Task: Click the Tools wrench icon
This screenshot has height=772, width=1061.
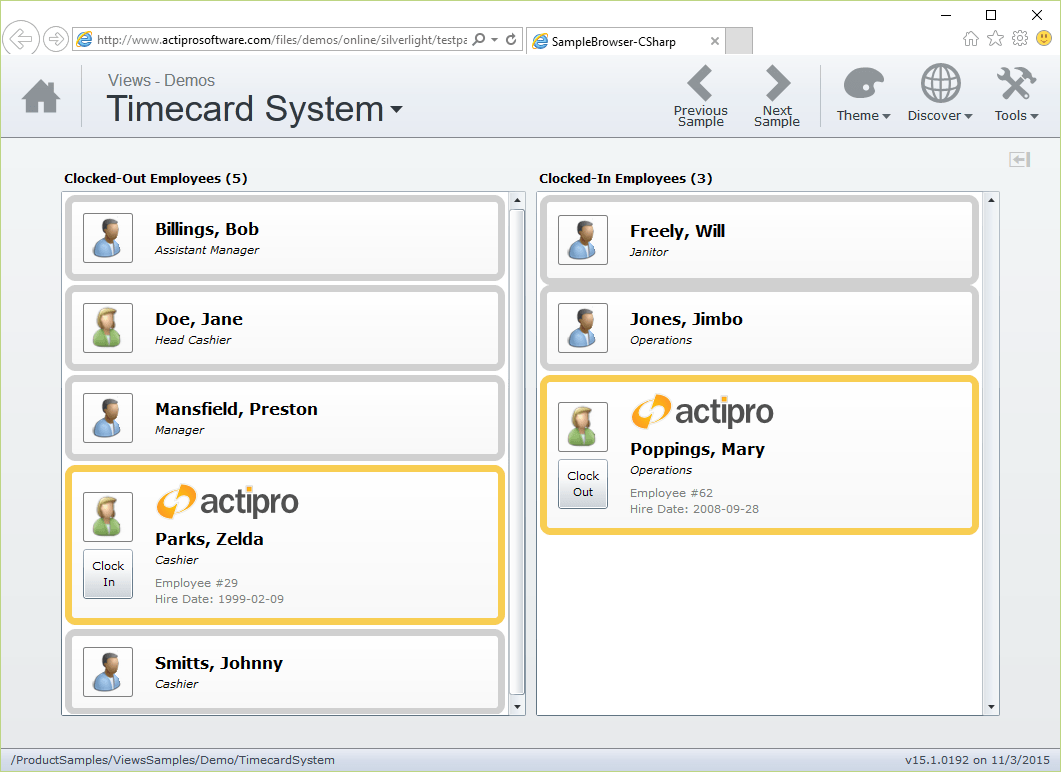Action: [1015, 85]
